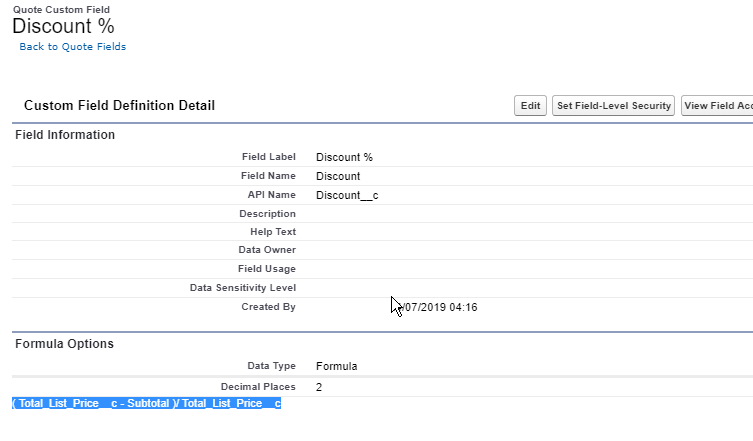Click the API Name value Discount__c
753x441 pixels.
click(347, 195)
